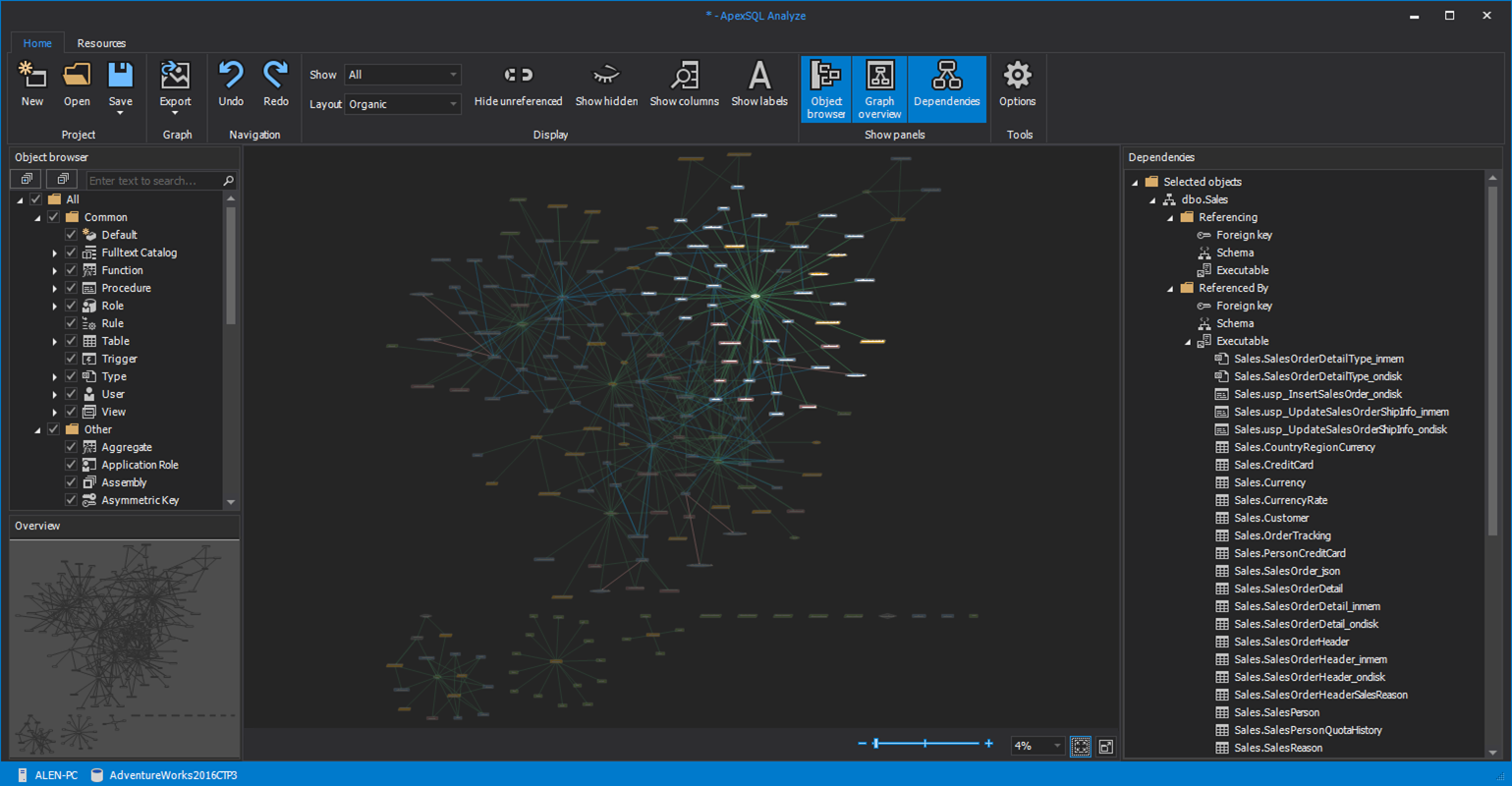Toggle the Graph overview panel

[x=879, y=88]
